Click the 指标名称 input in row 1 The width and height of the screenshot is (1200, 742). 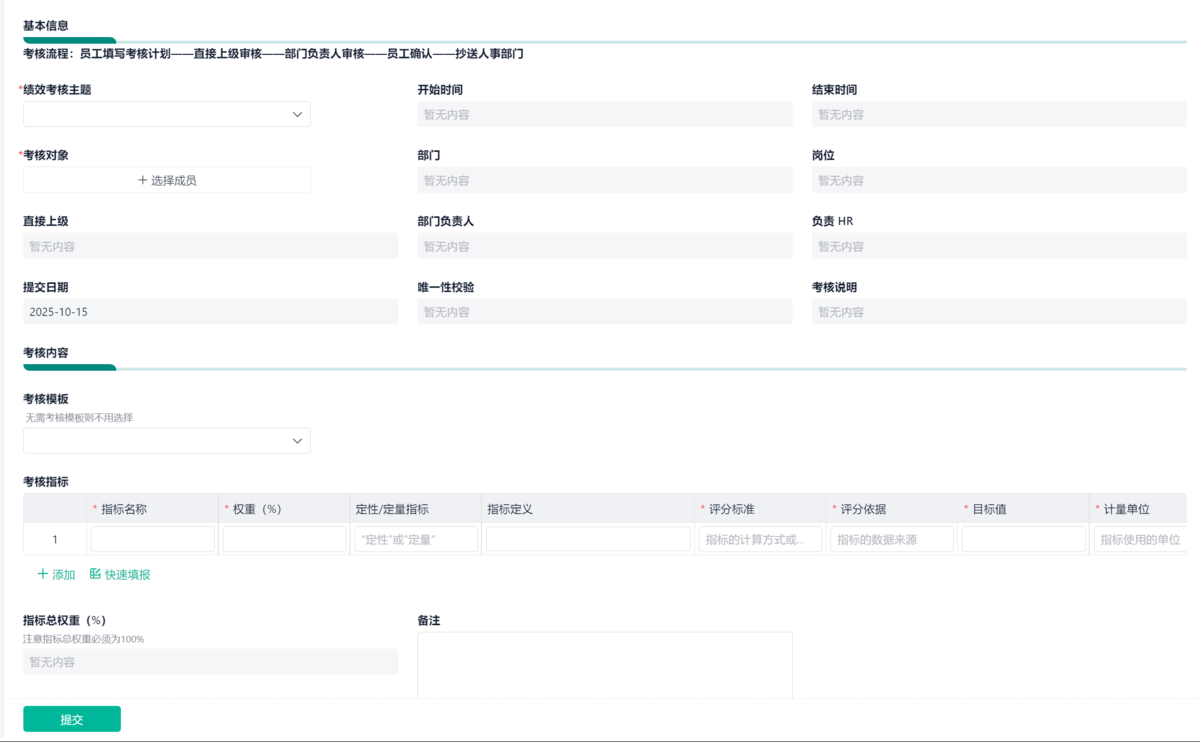click(153, 539)
